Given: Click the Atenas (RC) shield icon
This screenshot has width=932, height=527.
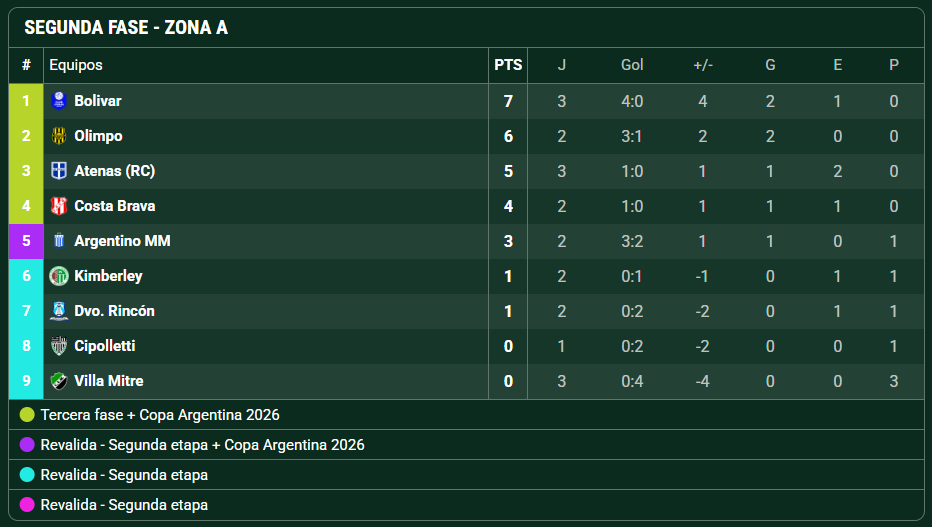Looking at the screenshot, I should point(59,171).
